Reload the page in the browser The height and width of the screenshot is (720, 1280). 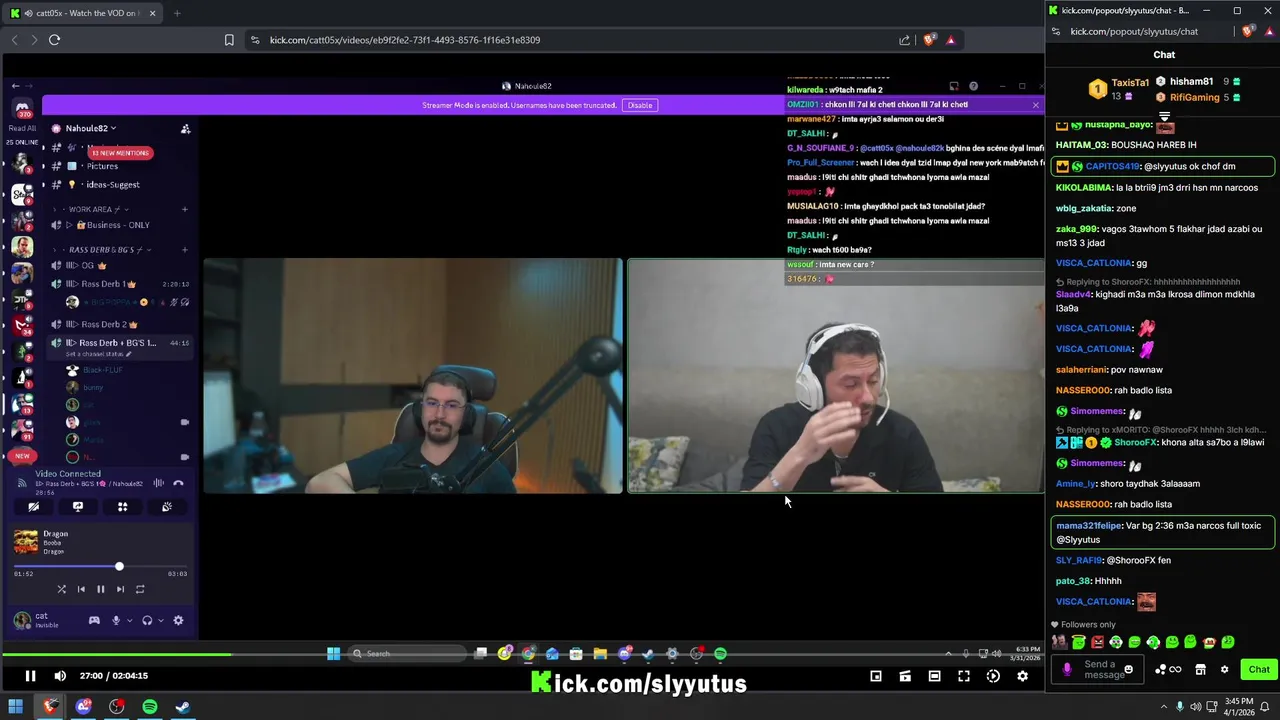54,40
